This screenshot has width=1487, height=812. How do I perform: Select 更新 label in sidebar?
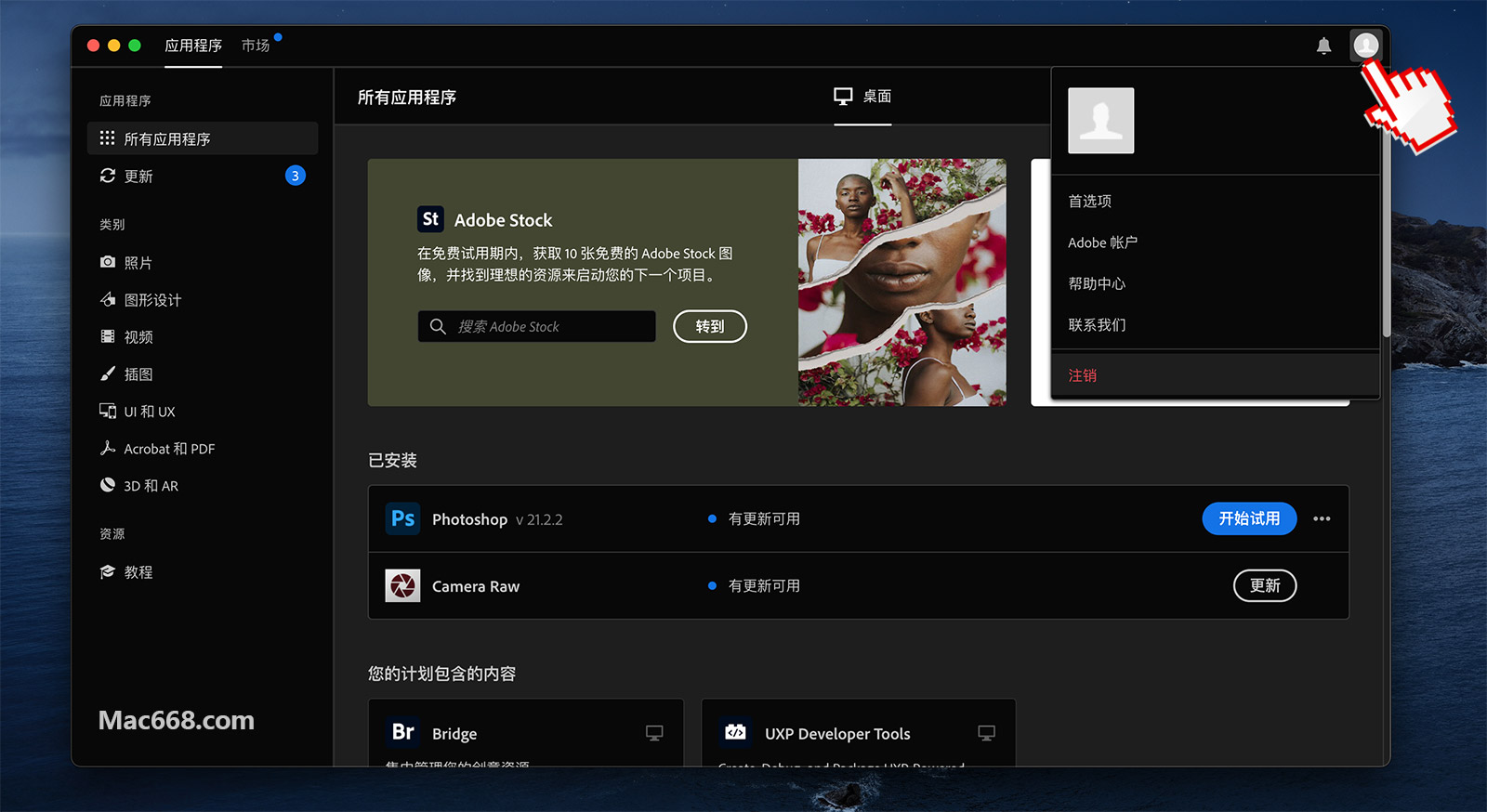tap(138, 176)
